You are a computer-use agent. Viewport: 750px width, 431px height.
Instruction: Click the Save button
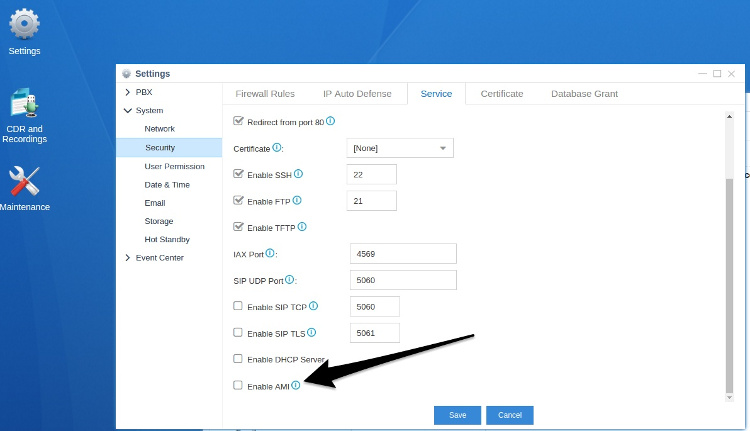(457, 415)
